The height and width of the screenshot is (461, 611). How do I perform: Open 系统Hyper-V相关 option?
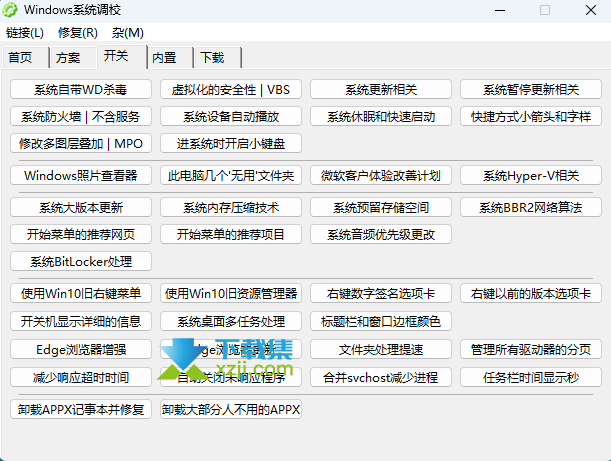[x=531, y=175]
